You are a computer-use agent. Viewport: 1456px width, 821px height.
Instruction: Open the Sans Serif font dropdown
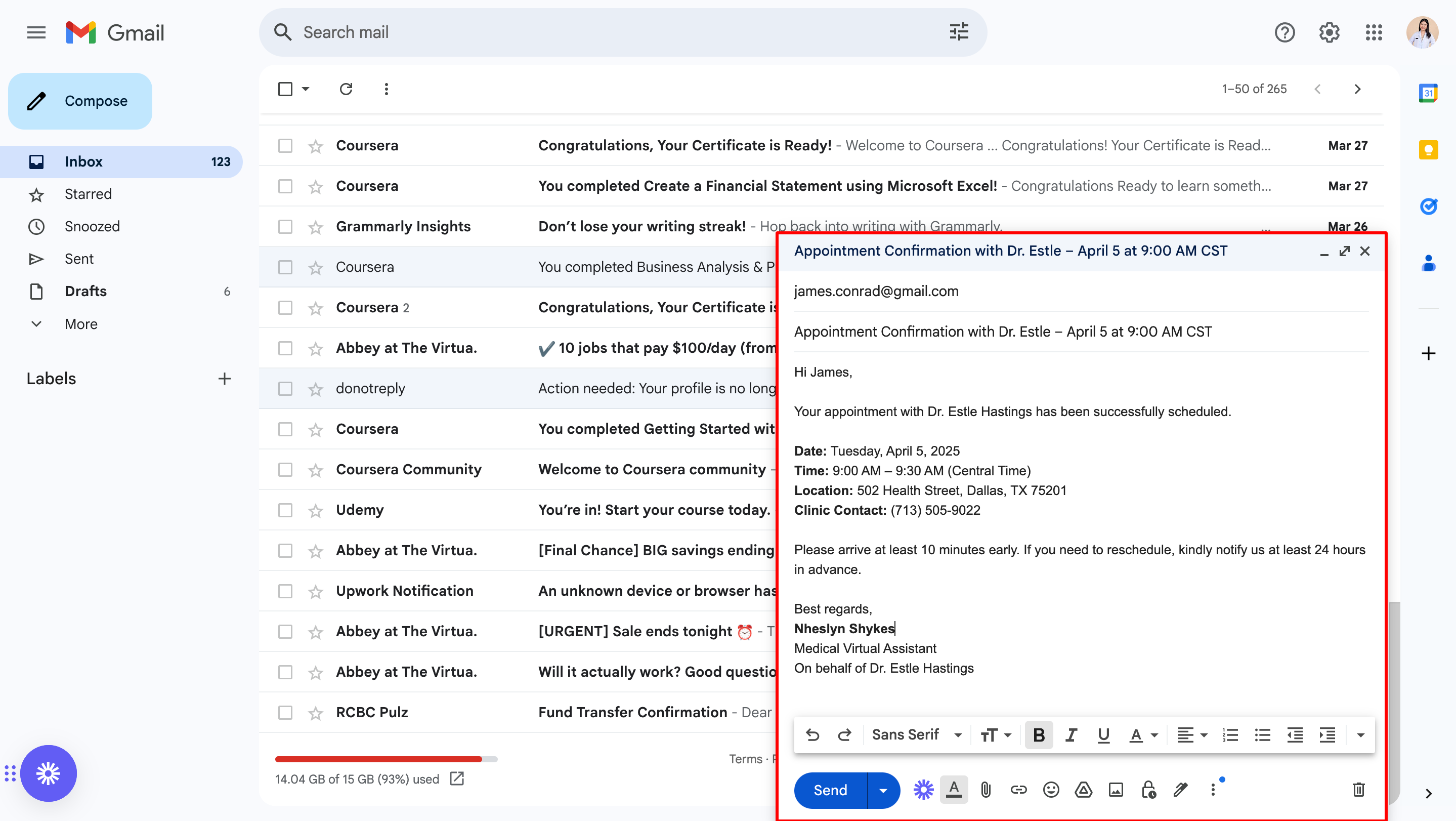point(916,734)
